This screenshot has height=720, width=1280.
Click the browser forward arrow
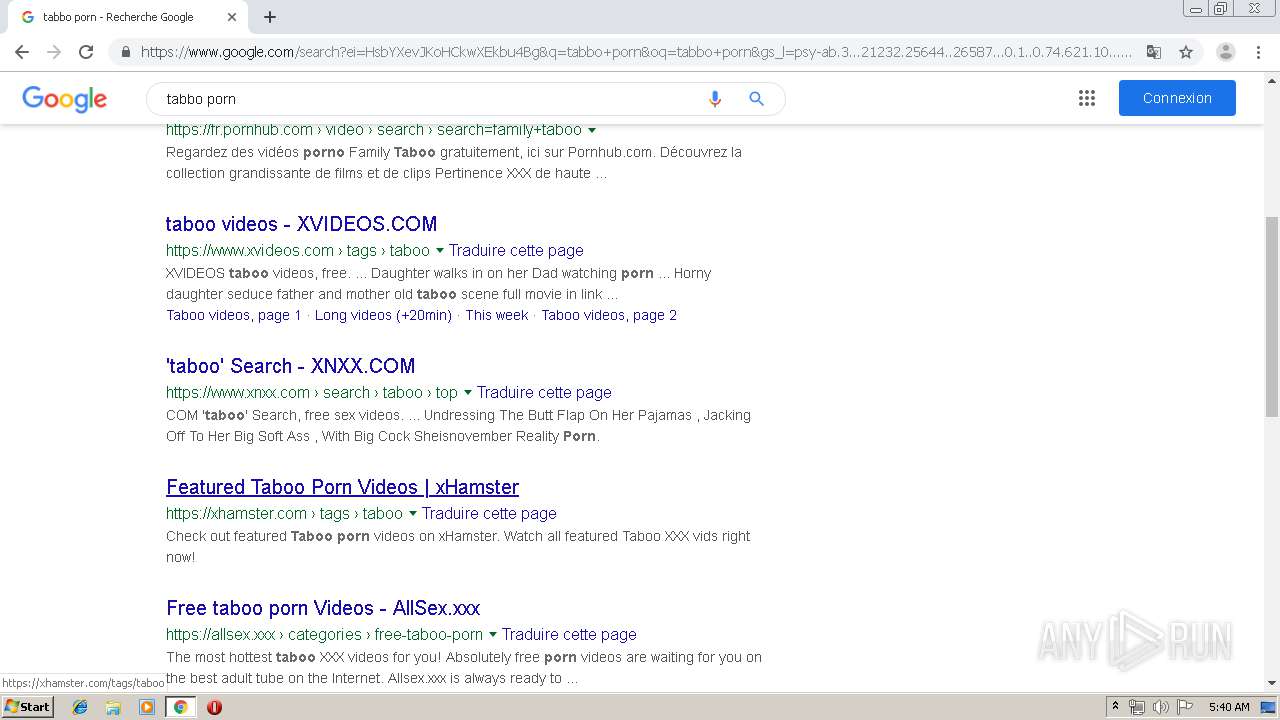(x=54, y=52)
